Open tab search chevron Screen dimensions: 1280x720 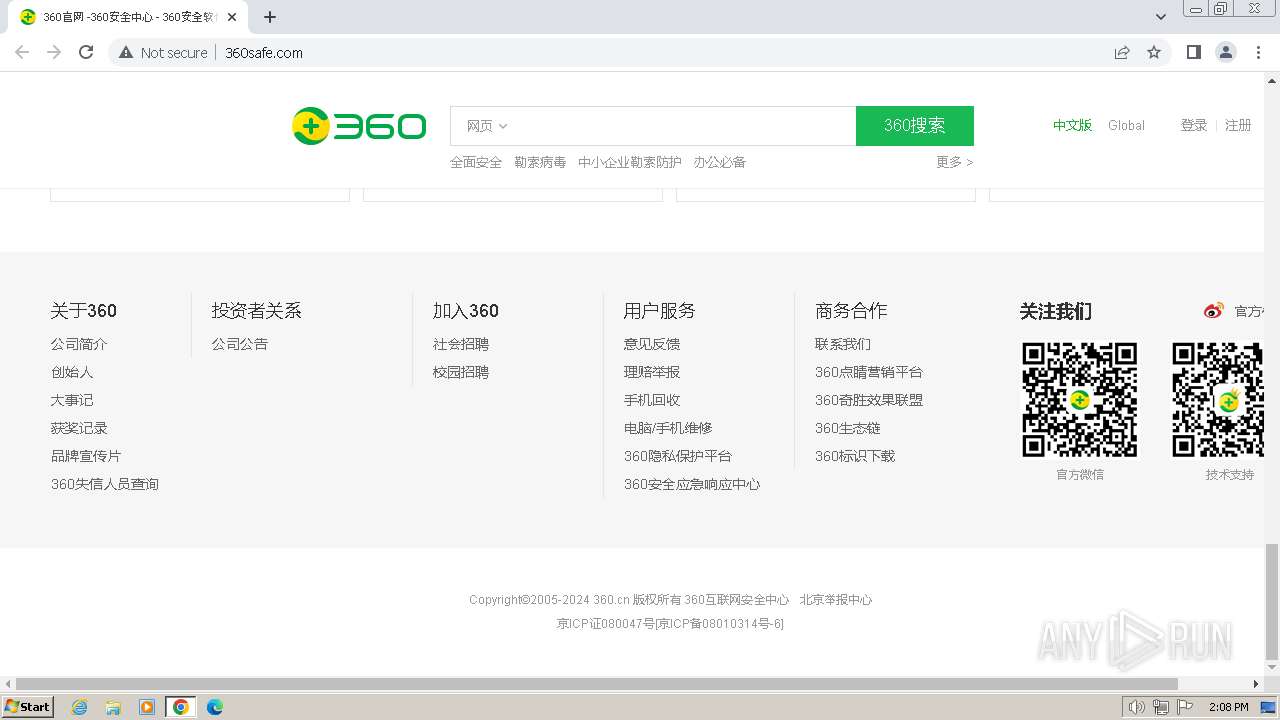[x=1161, y=17]
